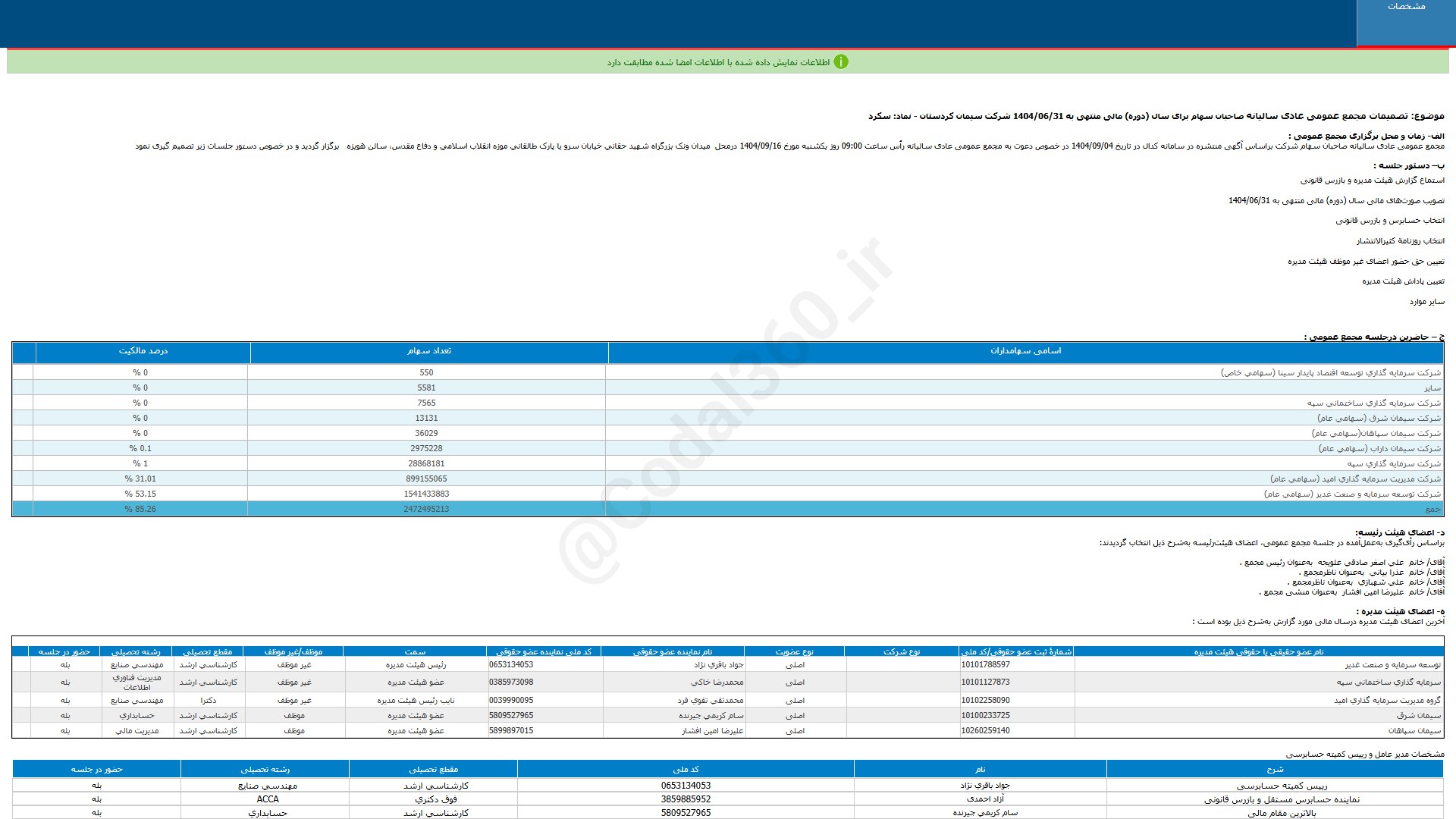Click the ACCA field-of-study cell
Viewport: 1456px width, 819px height.
pyautogui.click(x=267, y=799)
